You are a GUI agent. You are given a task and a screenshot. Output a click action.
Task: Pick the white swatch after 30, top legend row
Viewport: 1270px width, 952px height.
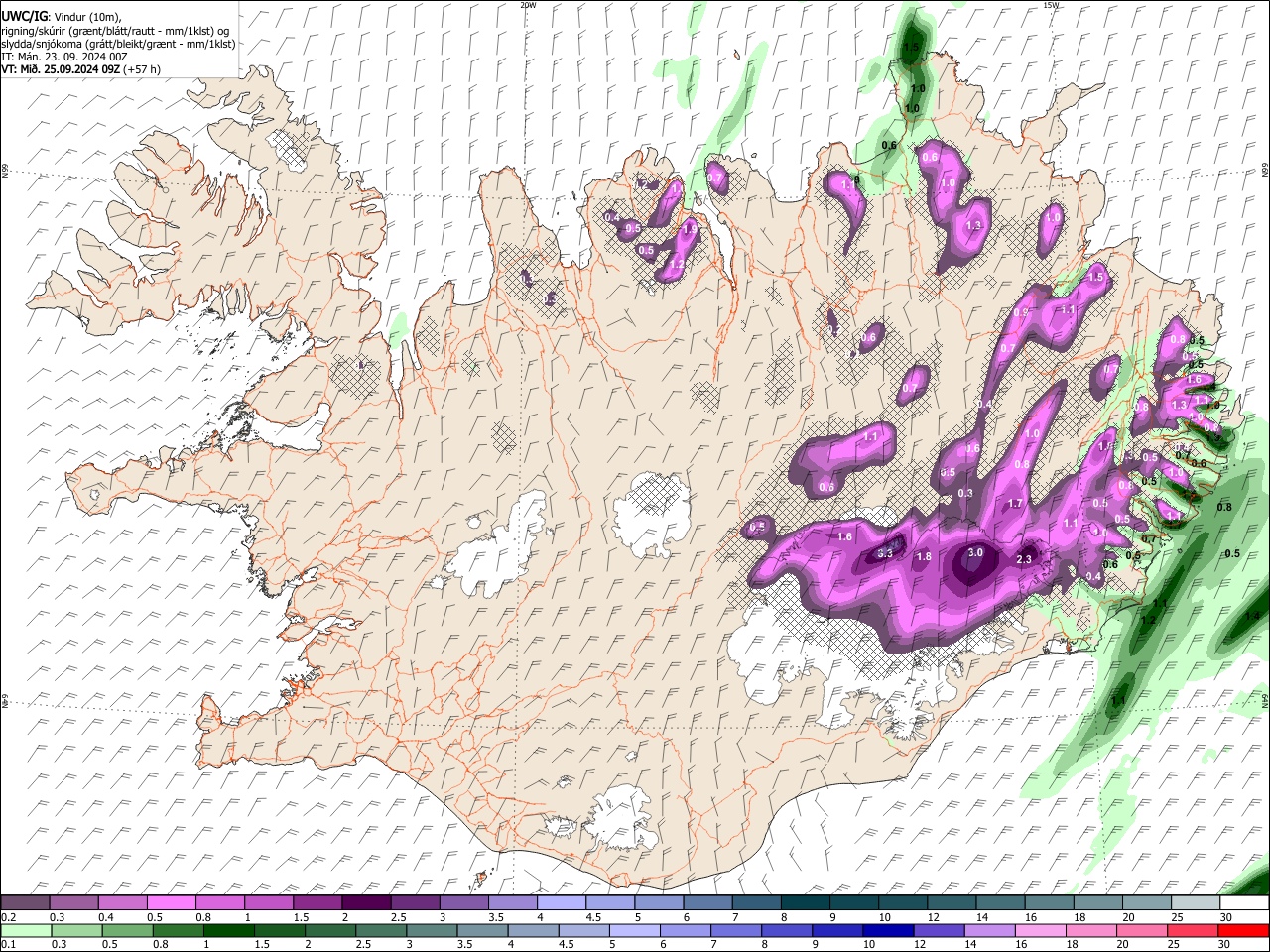1242,903
